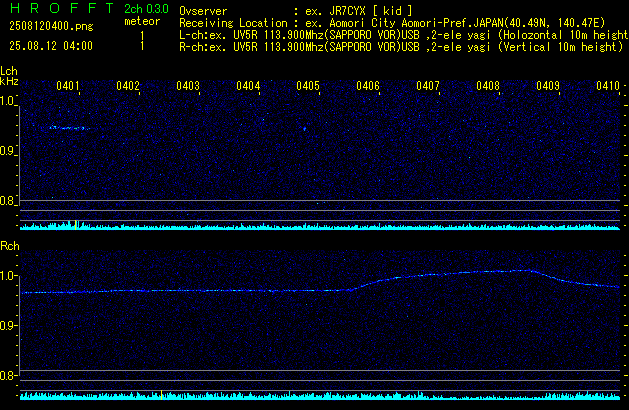Click the 0.9 kHz label on Rch axis
This screenshot has height=410, width=629.
point(7,325)
